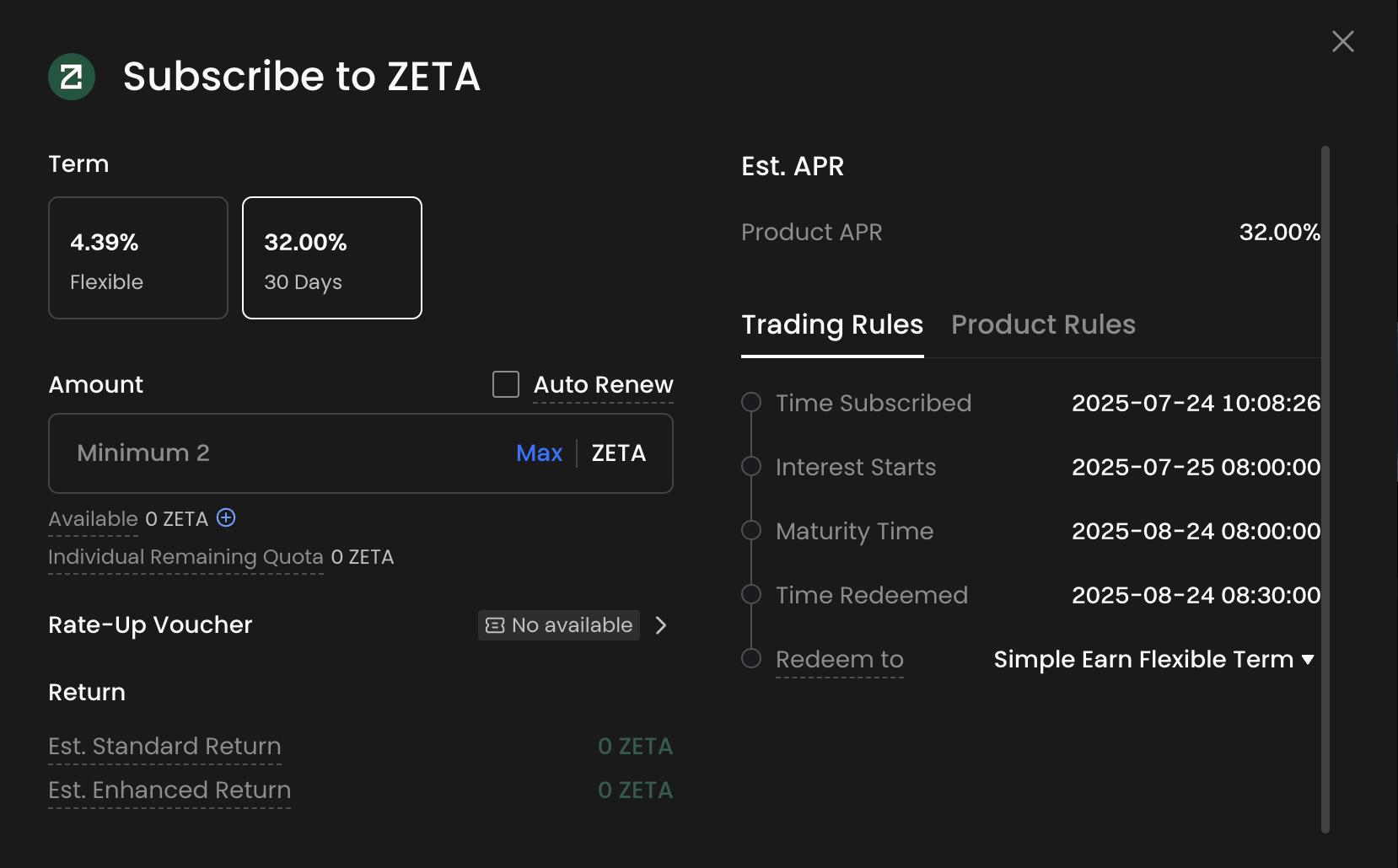Close the Subscribe to ZETA dialog
This screenshot has height=868, width=1398.
[1343, 41]
